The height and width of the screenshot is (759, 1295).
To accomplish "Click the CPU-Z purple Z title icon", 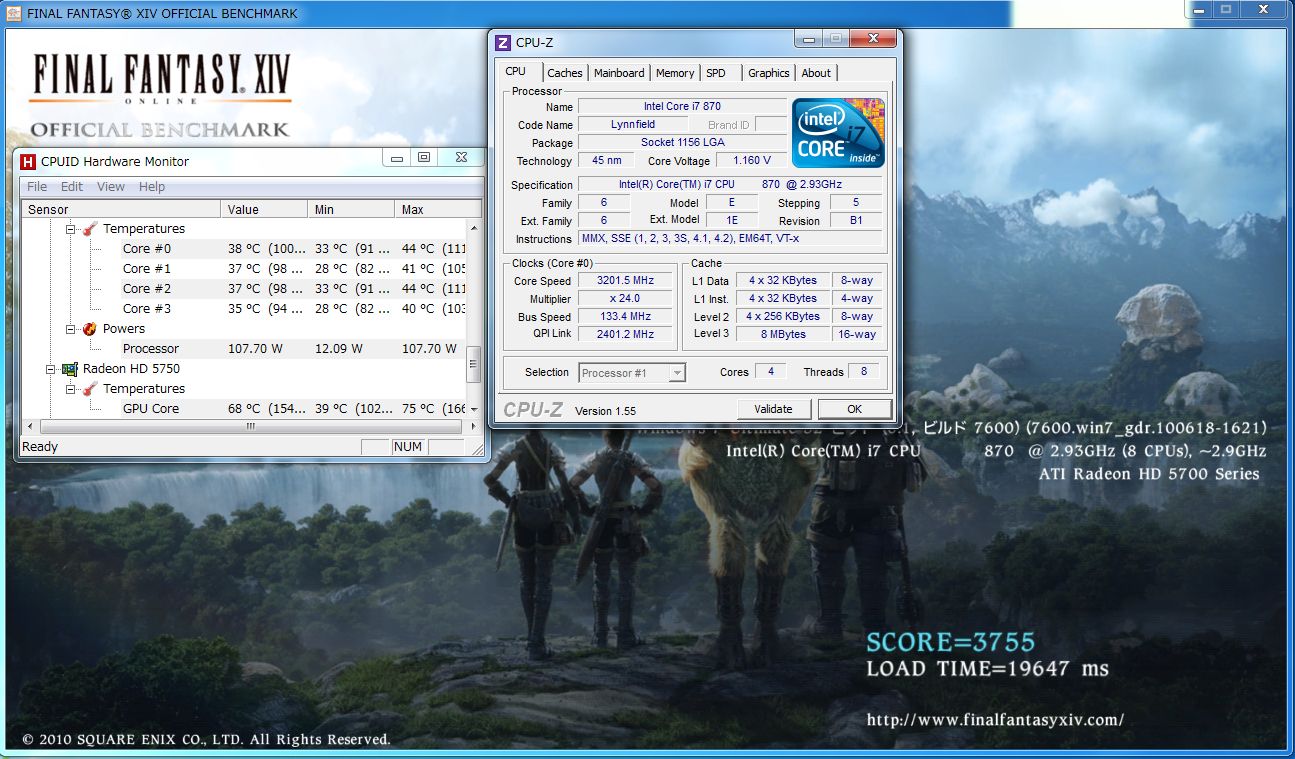I will 503,42.
